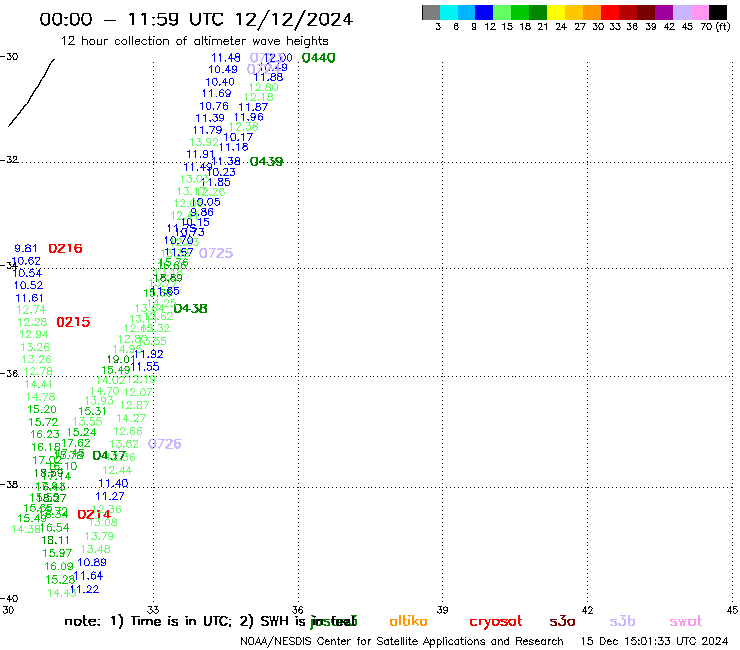Select the '10.62' wave height reading
This screenshot has width=740, height=650.
(26, 261)
